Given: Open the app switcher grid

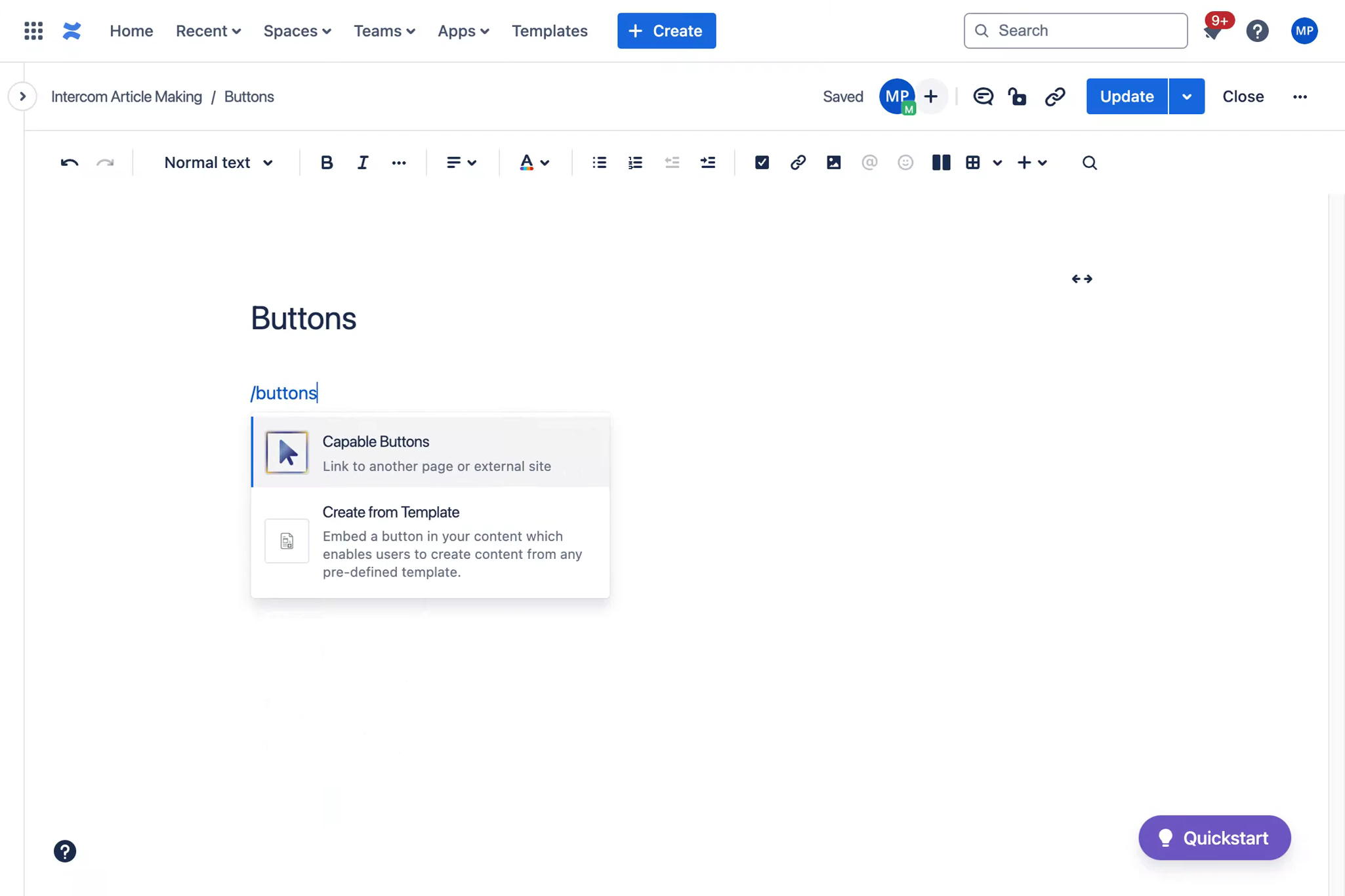Looking at the screenshot, I should (x=33, y=31).
